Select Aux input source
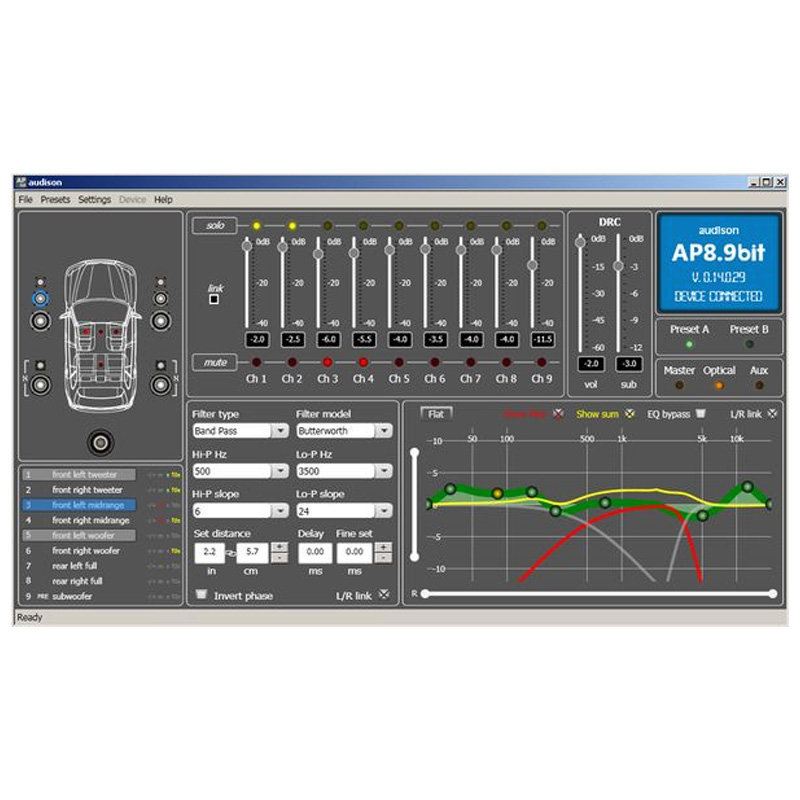 coord(759,385)
